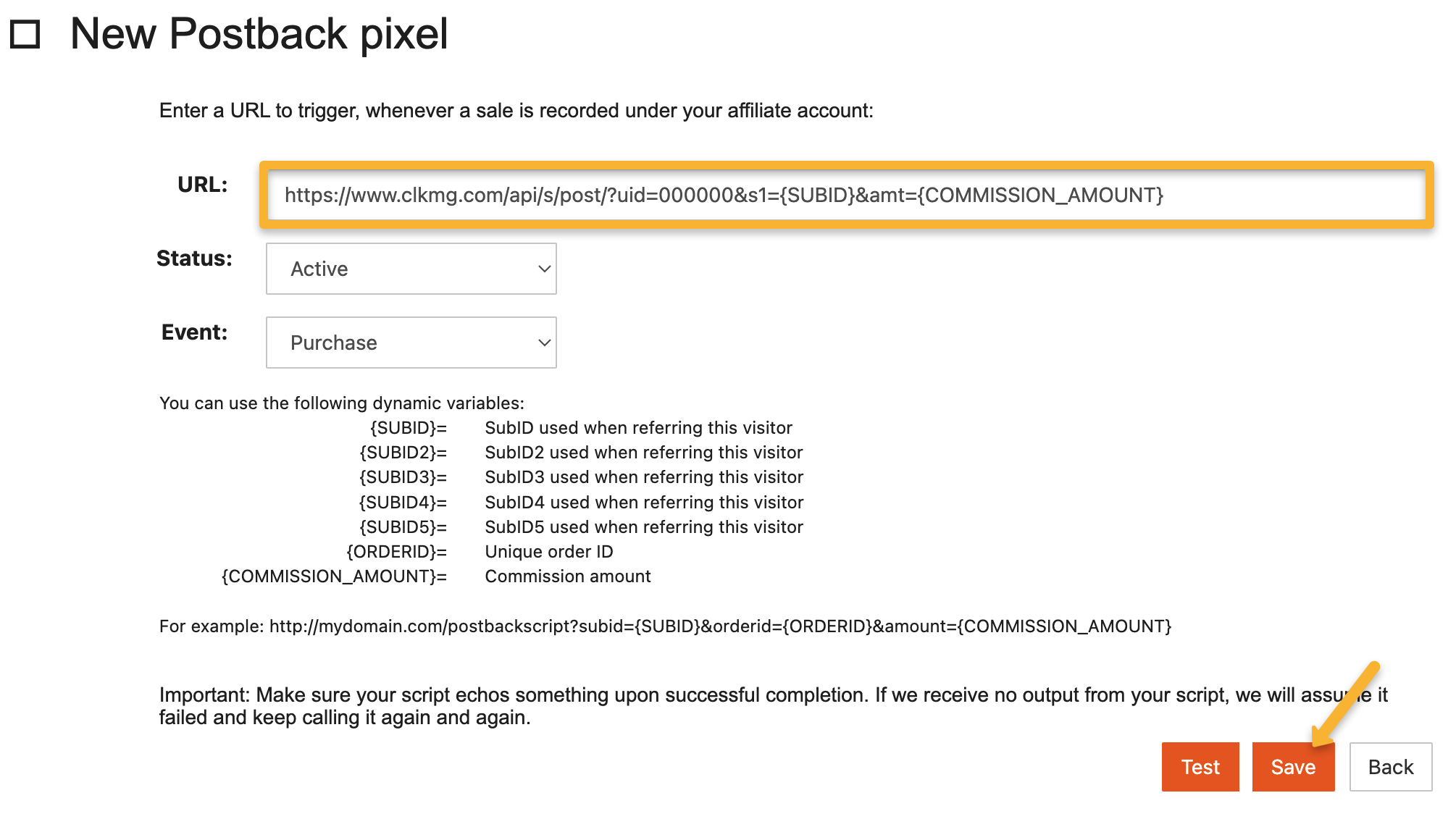Open the Status dropdown showing Active

(x=411, y=269)
